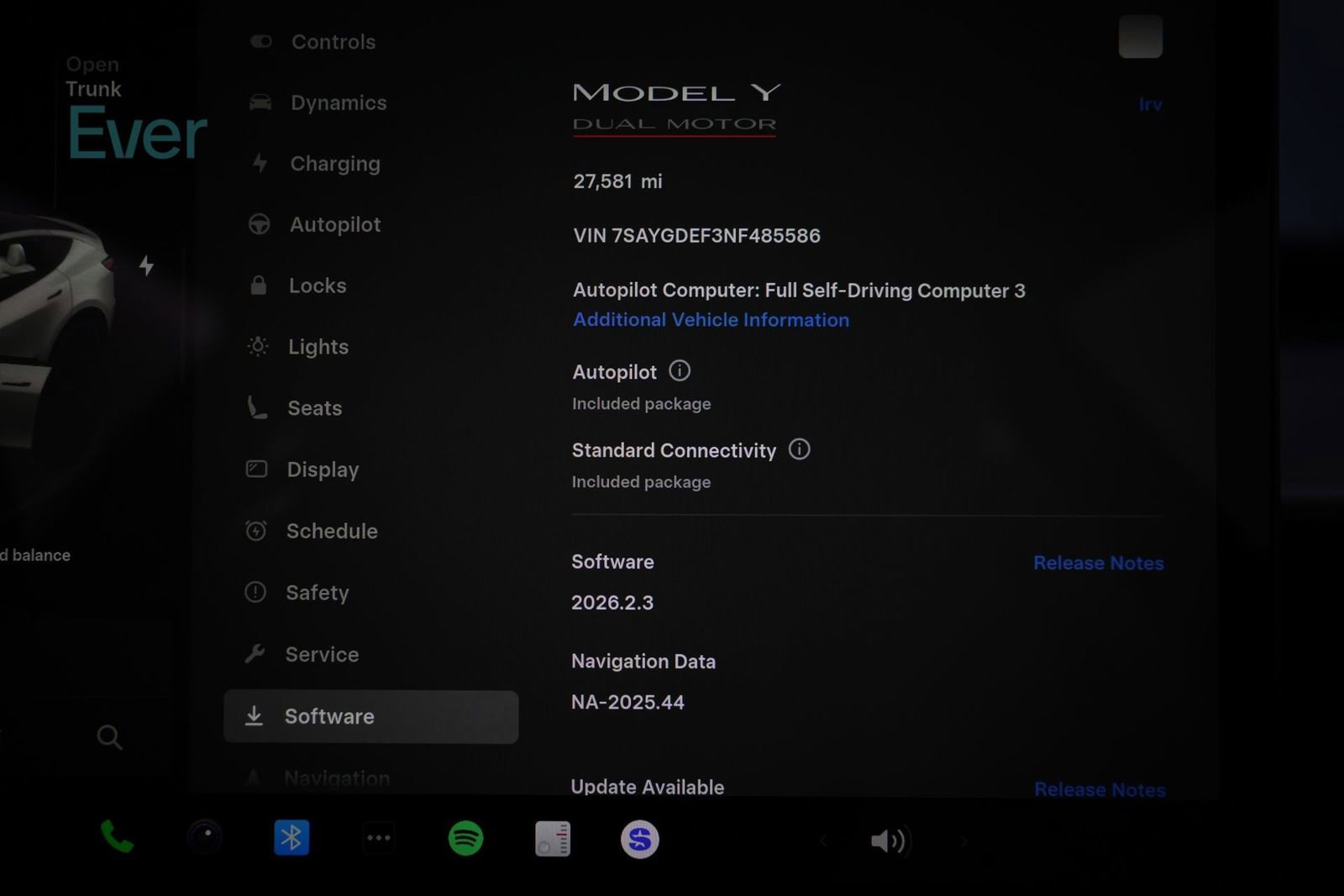Open the Display settings menu
Screen dimensions: 1344x896
coord(323,469)
